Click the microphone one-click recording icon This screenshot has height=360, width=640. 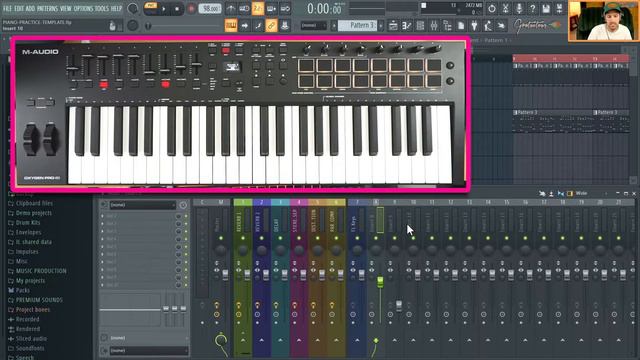pos(519,8)
